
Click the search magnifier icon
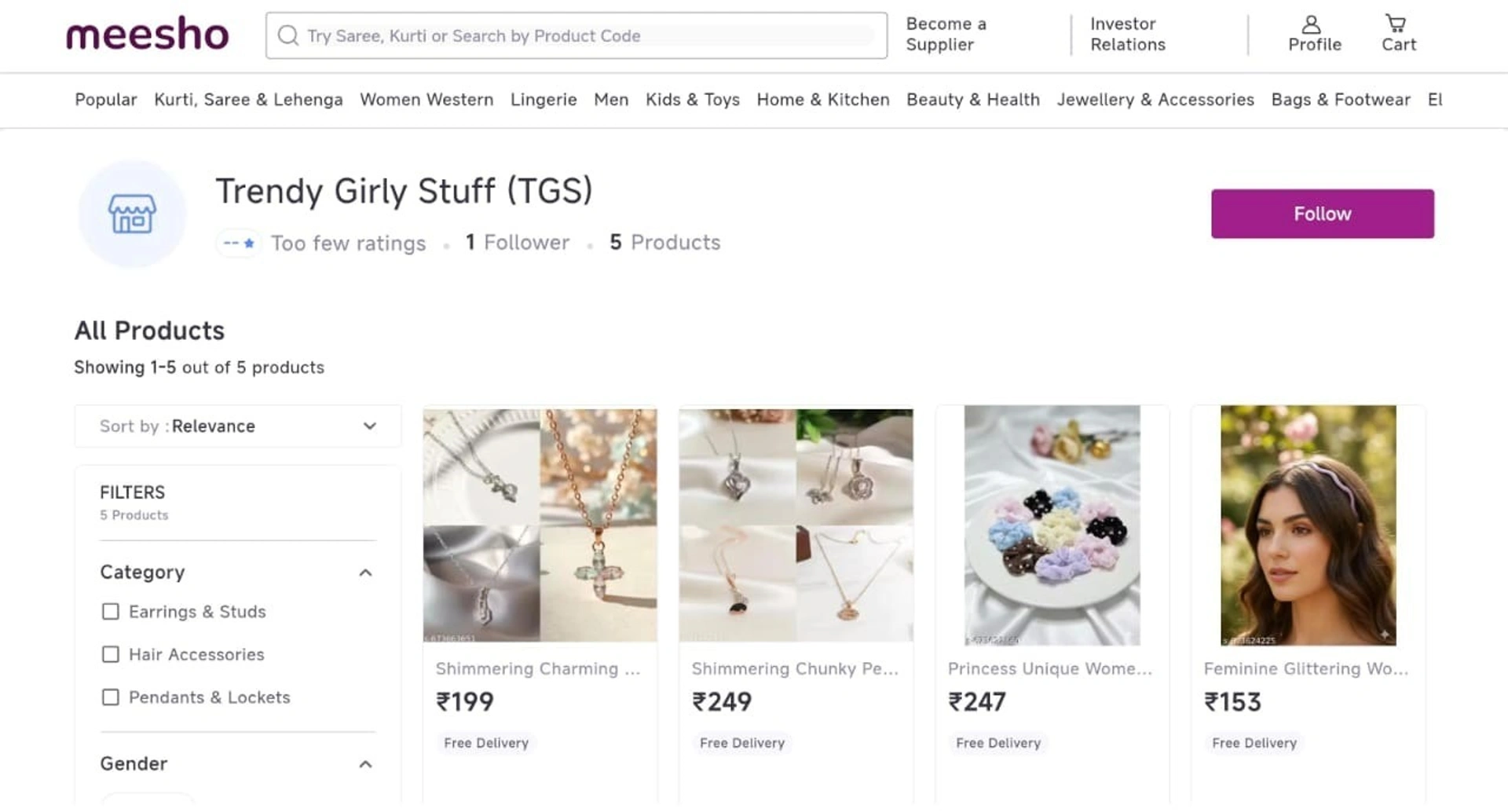tap(288, 35)
